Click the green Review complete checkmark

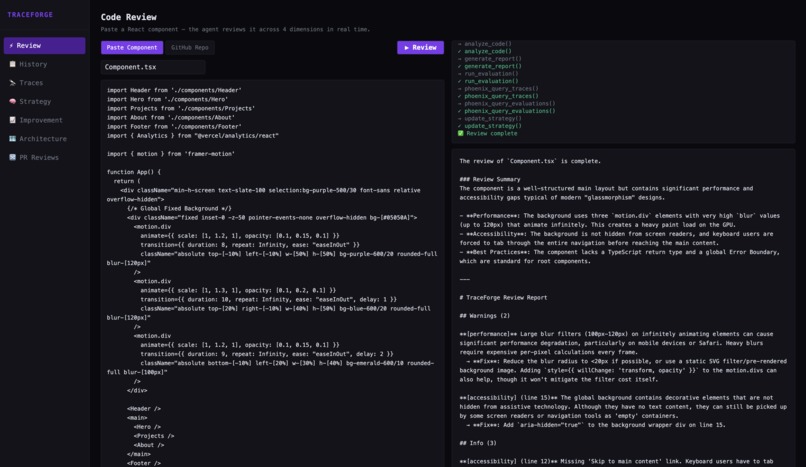(461, 133)
